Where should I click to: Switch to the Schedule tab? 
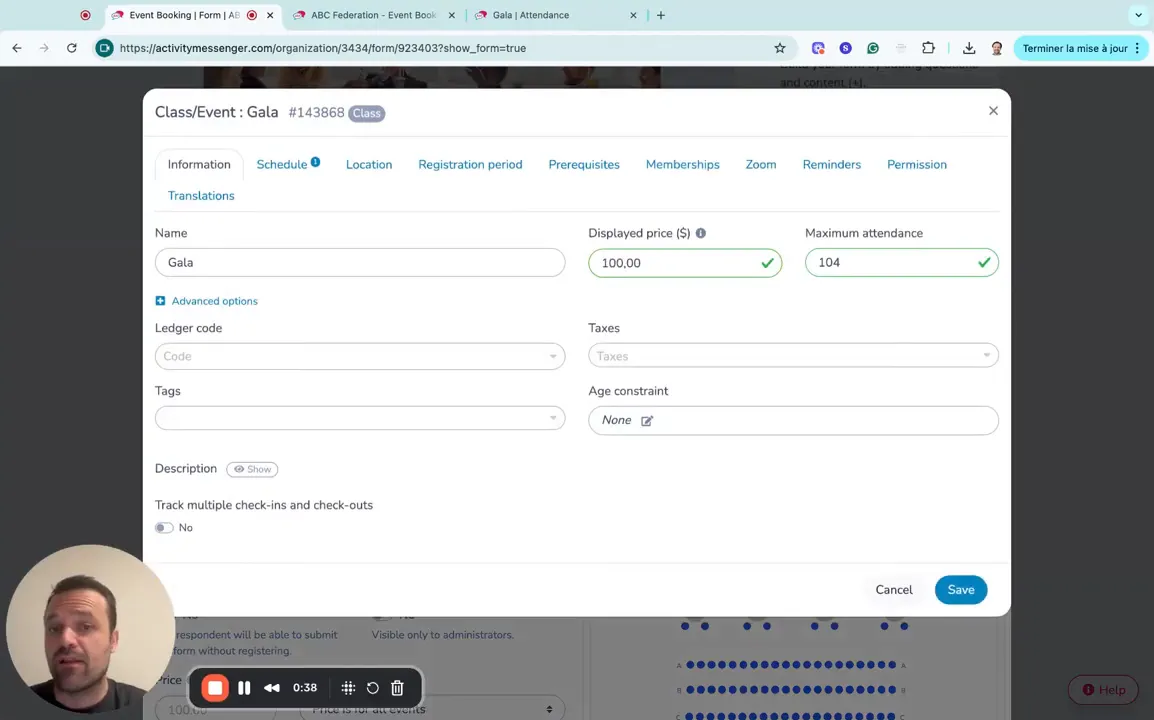282,165
